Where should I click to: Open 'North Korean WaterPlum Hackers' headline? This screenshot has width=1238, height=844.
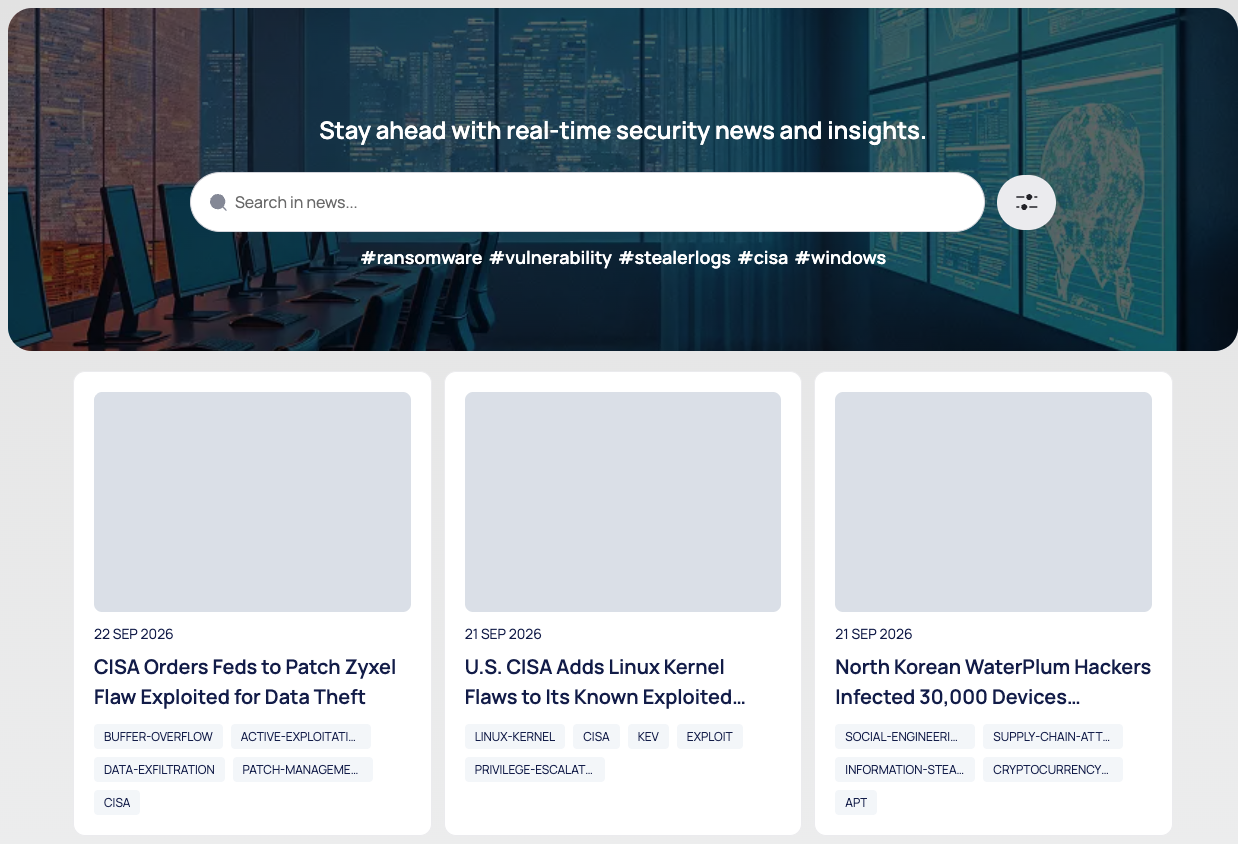[x=993, y=682]
